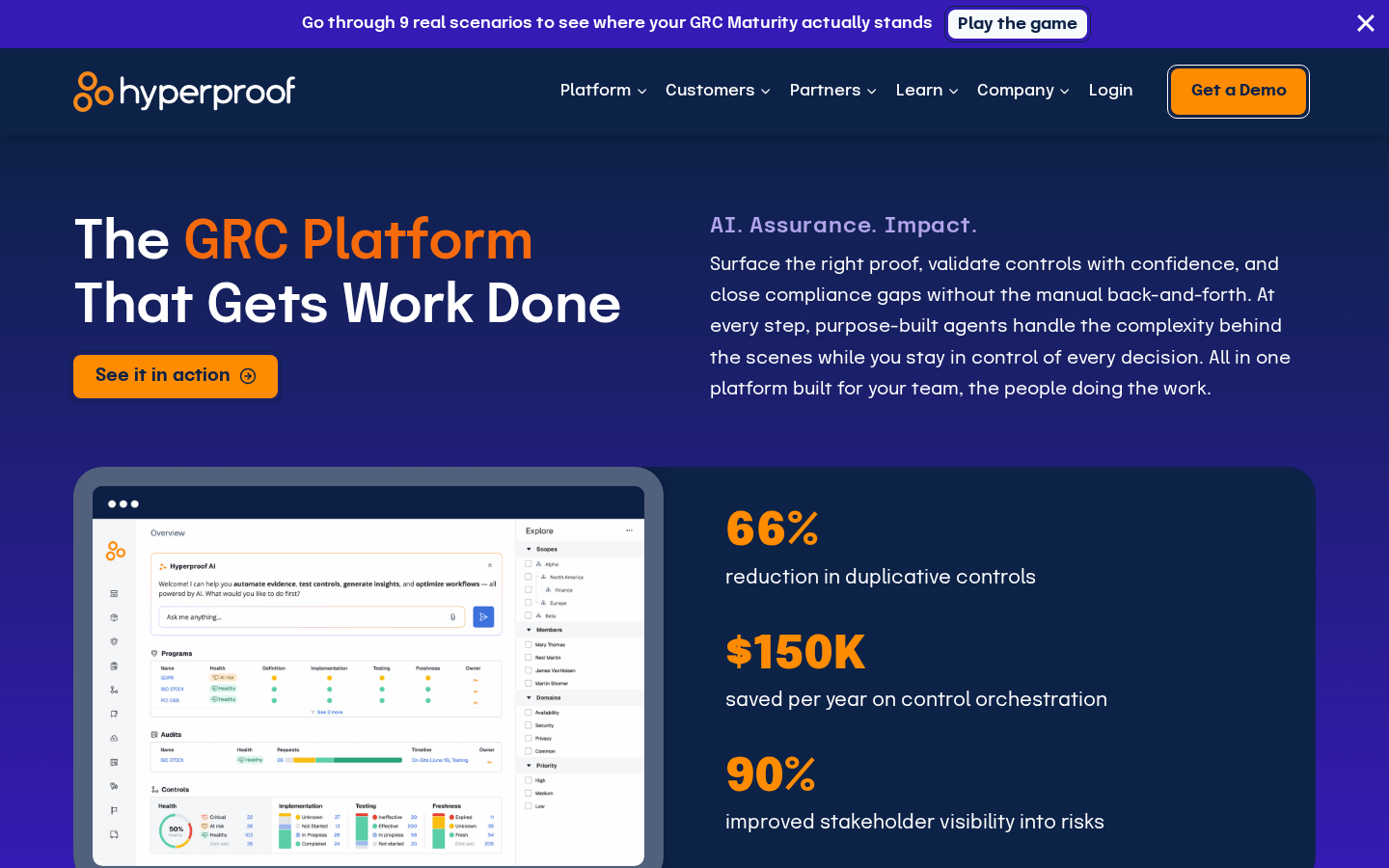Click the Get a Demo button

pyautogui.click(x=1239, y=91)
